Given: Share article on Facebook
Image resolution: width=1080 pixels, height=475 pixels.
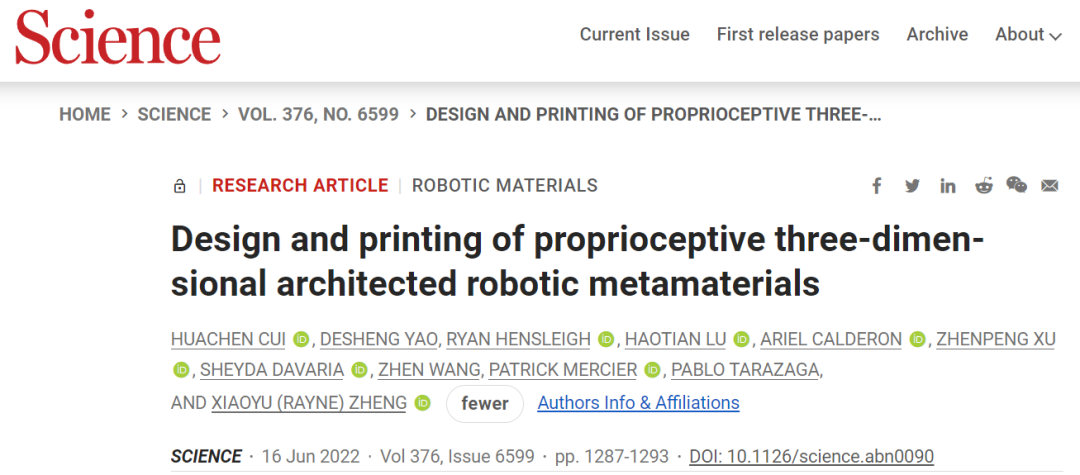Looking at the screenshot, I should click(877, 186).
